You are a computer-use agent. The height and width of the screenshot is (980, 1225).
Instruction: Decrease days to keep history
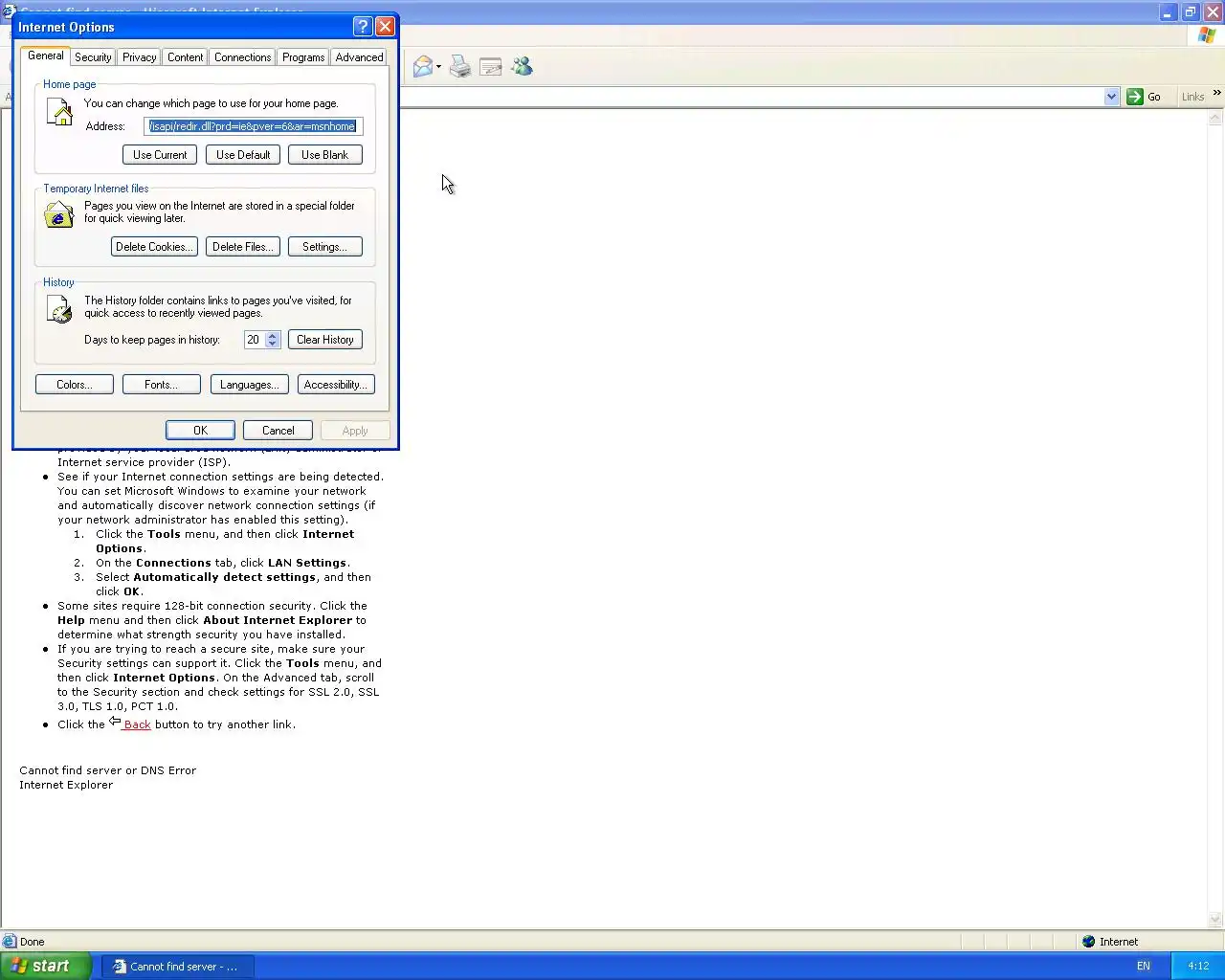tap(273, 344)
